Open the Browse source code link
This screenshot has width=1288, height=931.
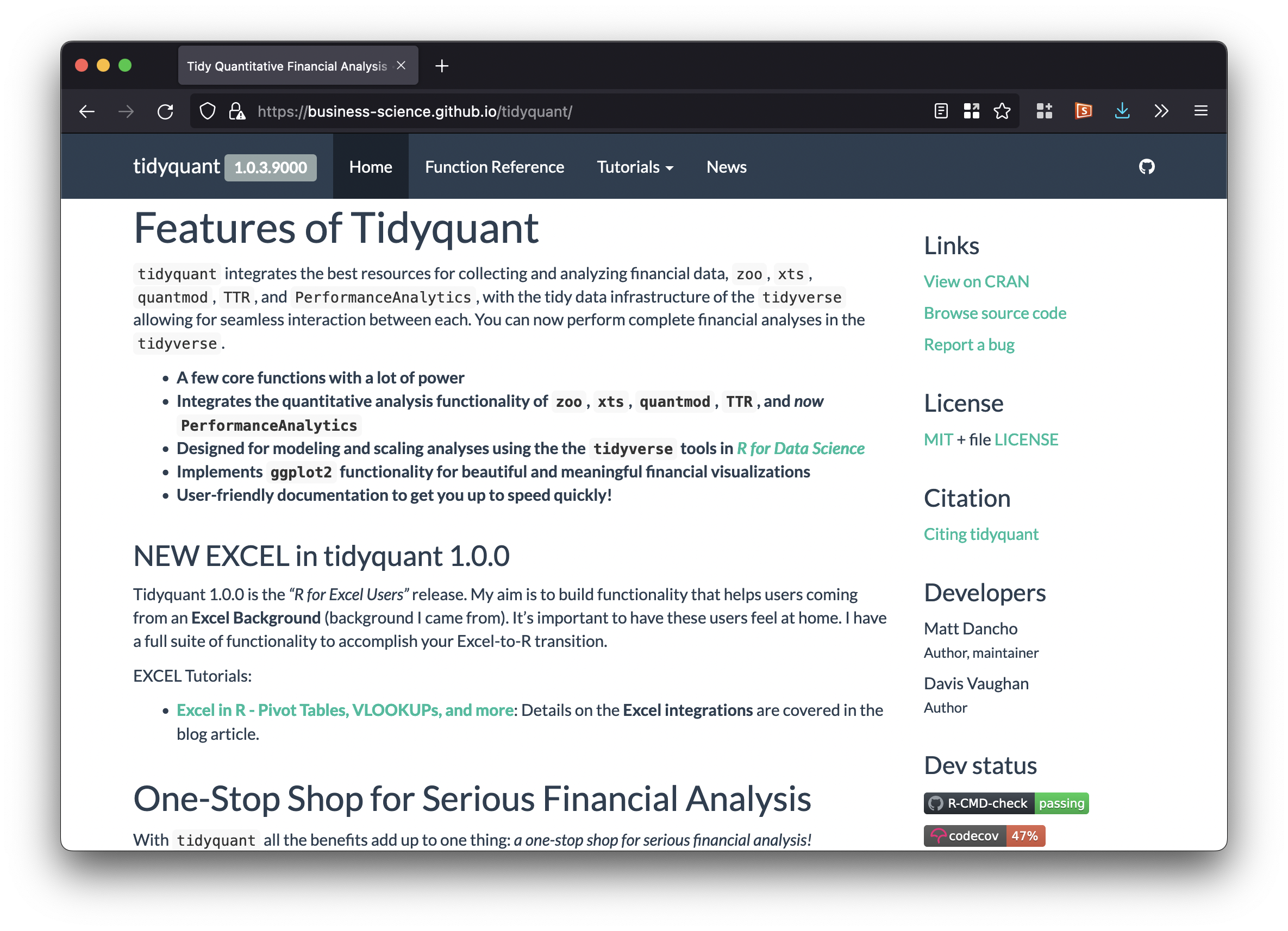995,313
